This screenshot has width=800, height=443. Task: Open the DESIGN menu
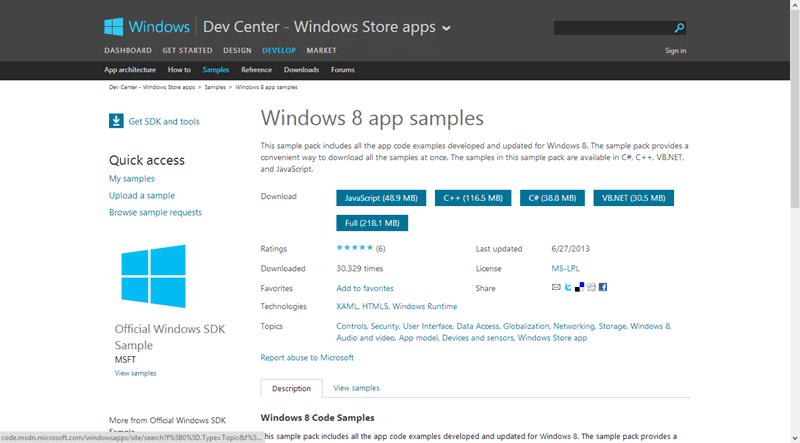pyautogui.click(x=237, y=51)
